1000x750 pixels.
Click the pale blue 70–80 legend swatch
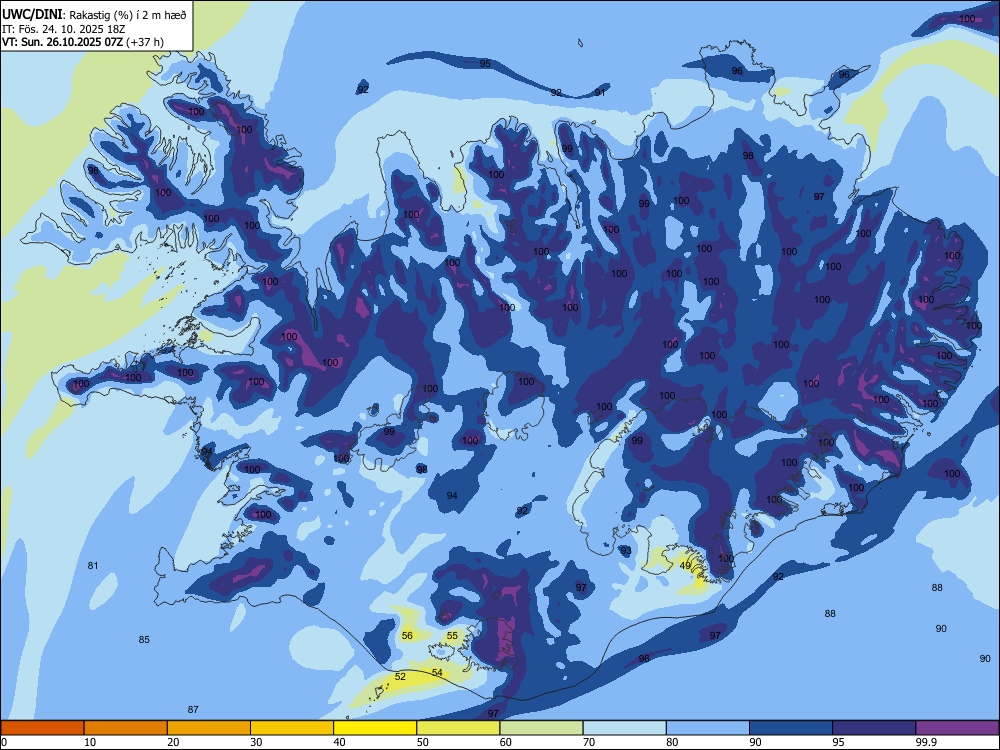coord(624,728)
